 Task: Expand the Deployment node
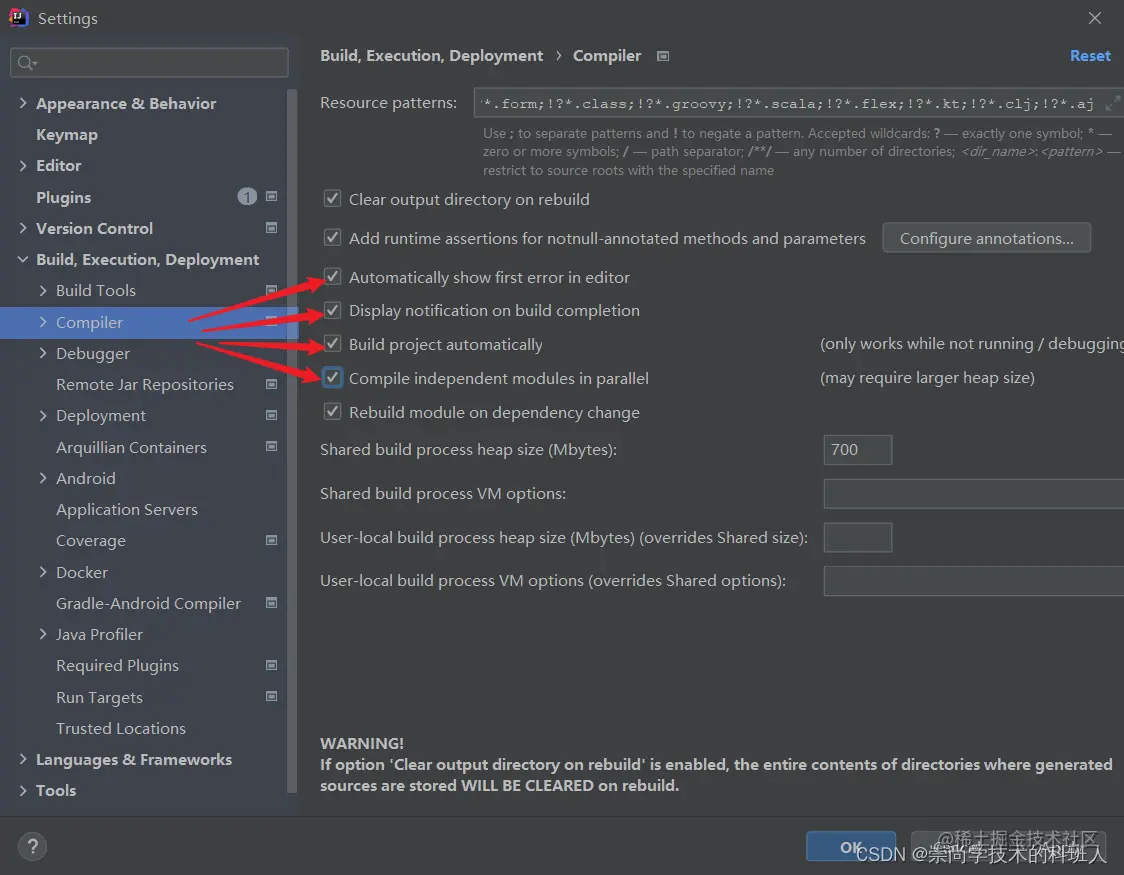click(43, 416)
